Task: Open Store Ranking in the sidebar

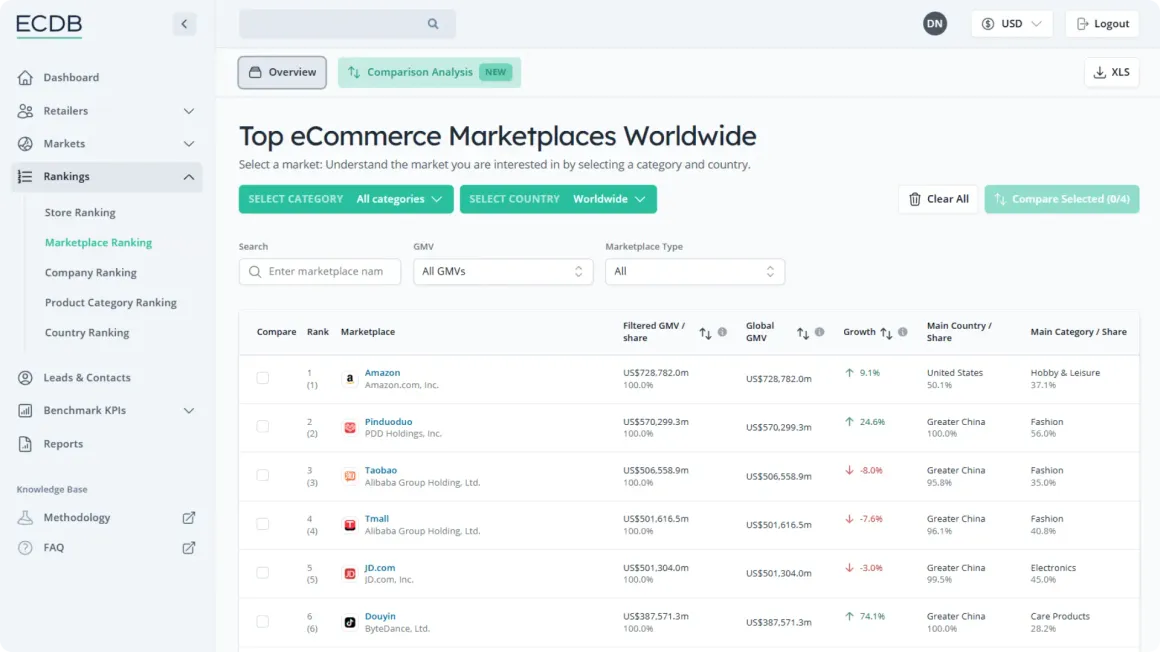Action: pos(80,212)
